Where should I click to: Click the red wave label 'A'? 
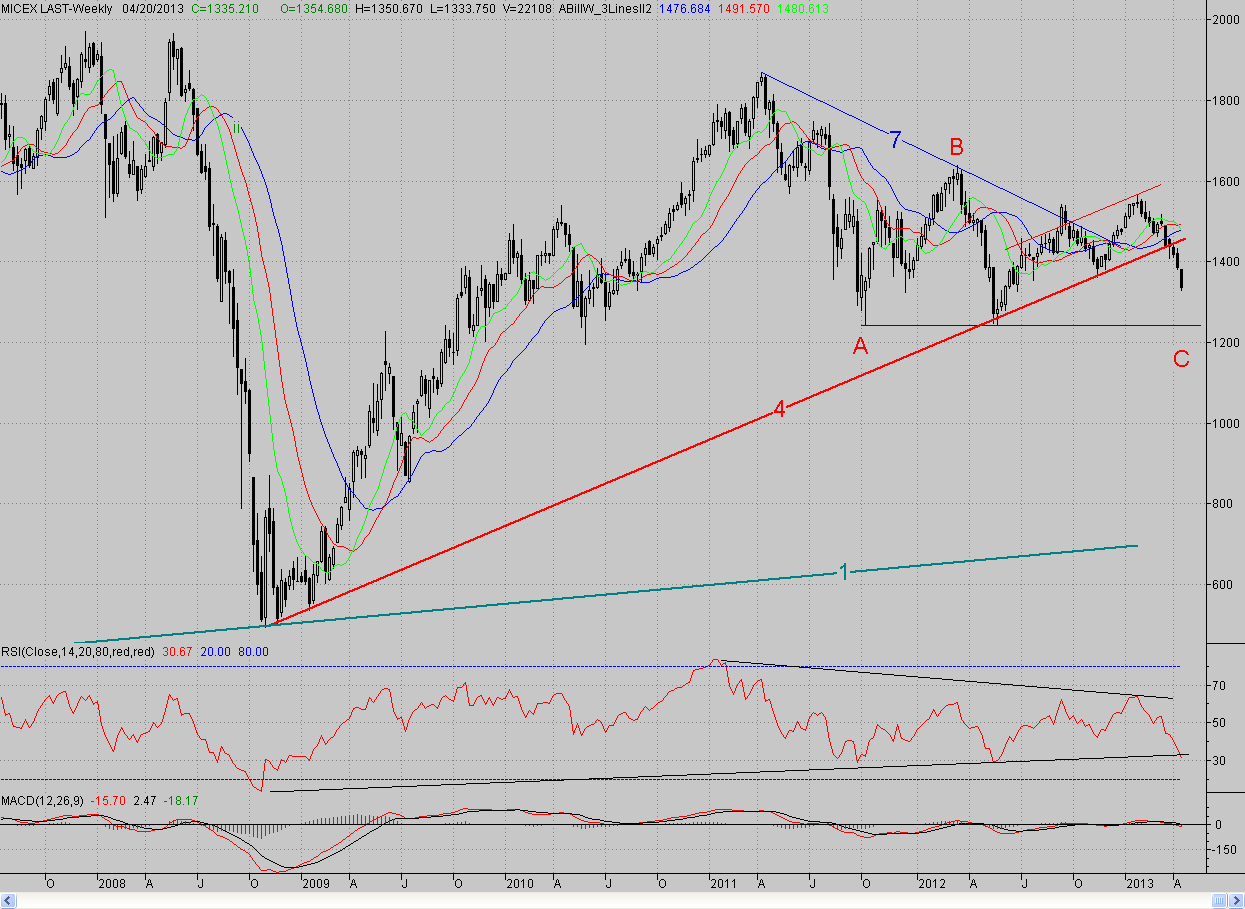pyautogui.click(x=860, y=347)
